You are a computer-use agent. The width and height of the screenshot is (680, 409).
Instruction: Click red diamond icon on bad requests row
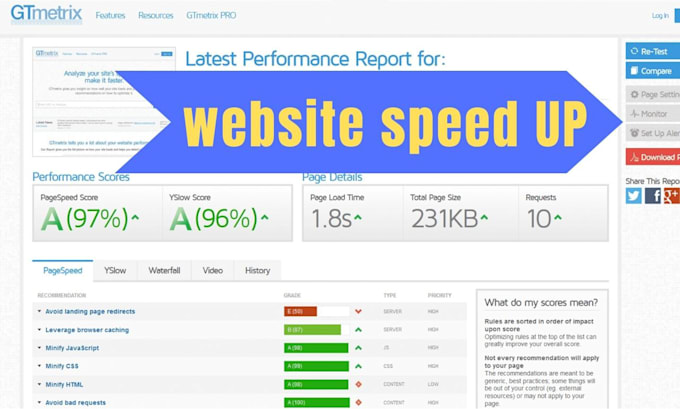tap(358, 402)
